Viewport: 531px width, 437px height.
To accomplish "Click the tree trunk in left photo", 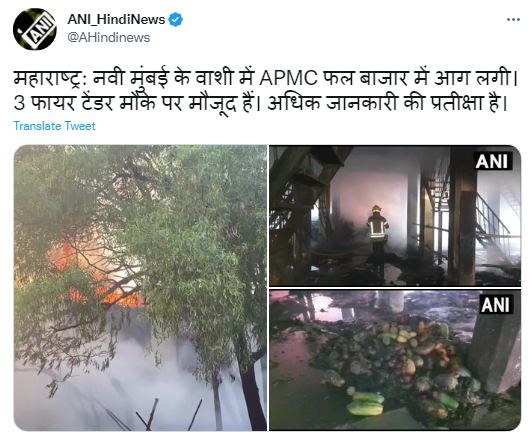I will [252, 391].
